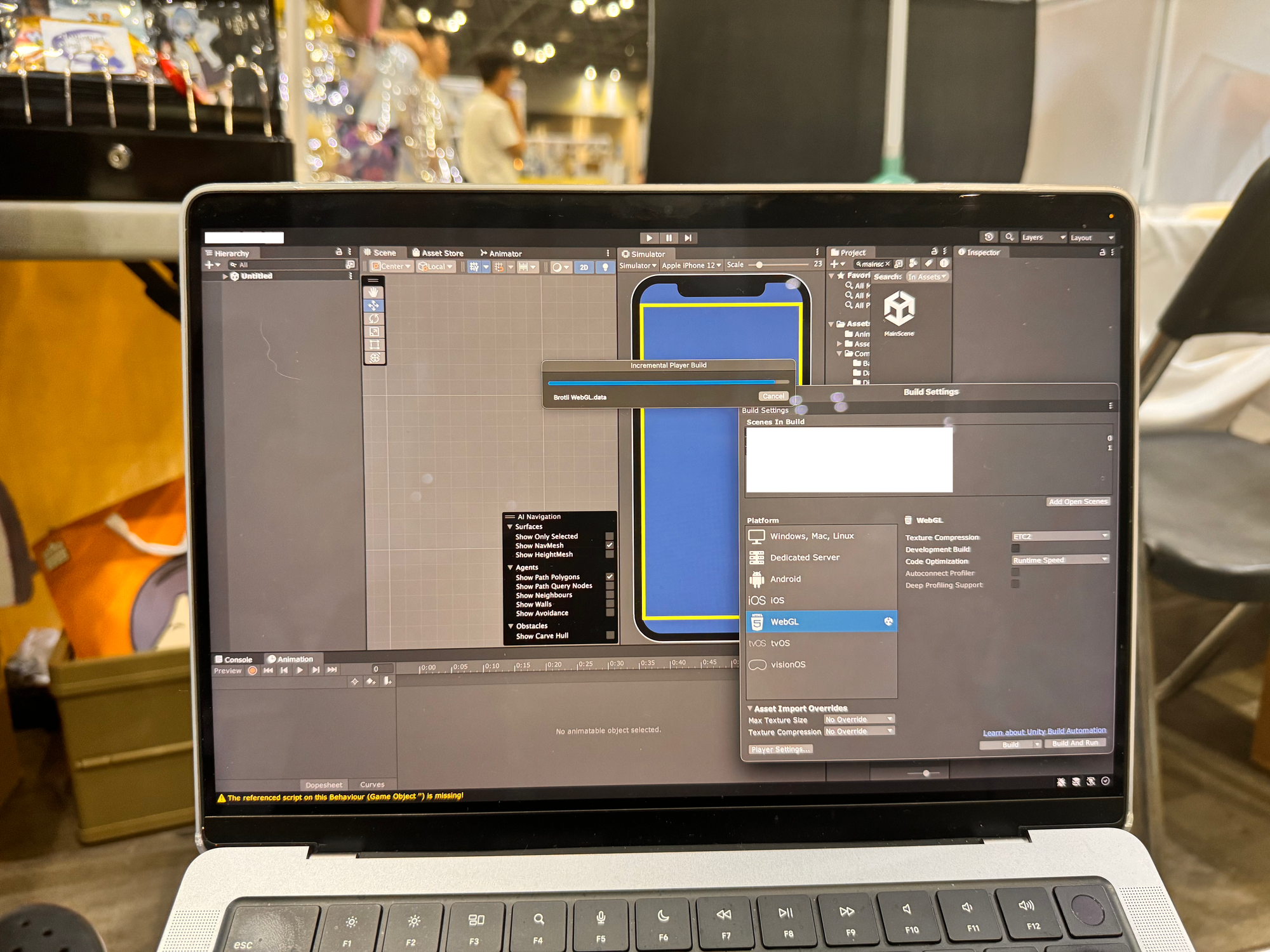Open Texture Compression ETC2 dropdown
The width and height of the screenshot is (1270, 952).
point(1060,536)
